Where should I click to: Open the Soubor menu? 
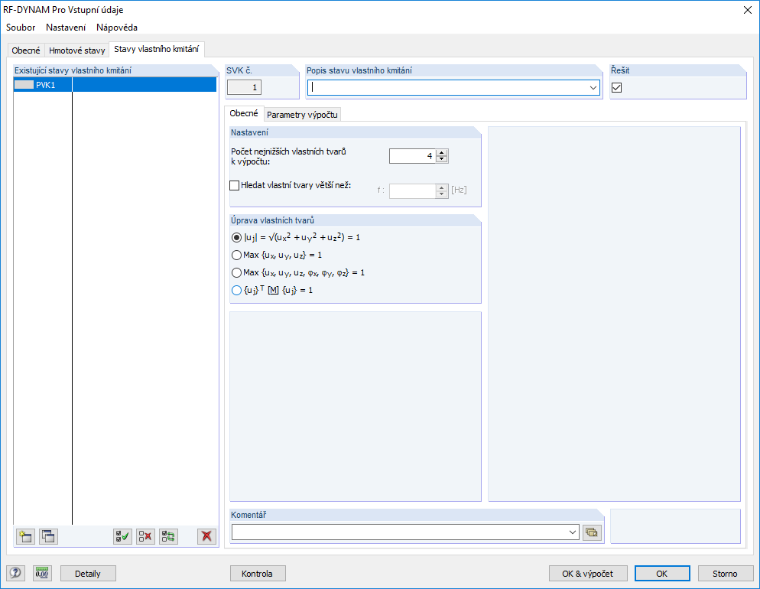(20, 28)
